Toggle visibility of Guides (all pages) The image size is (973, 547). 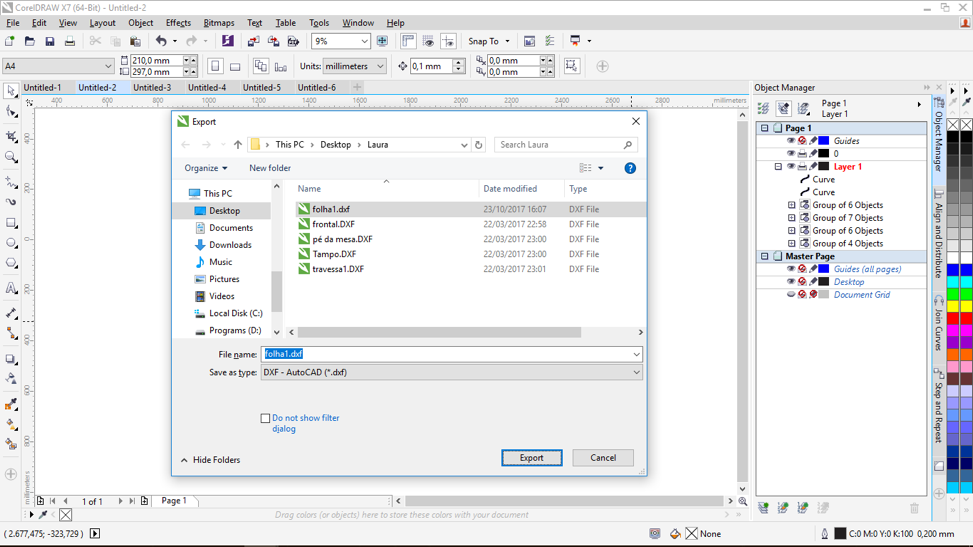click(791, 269)
